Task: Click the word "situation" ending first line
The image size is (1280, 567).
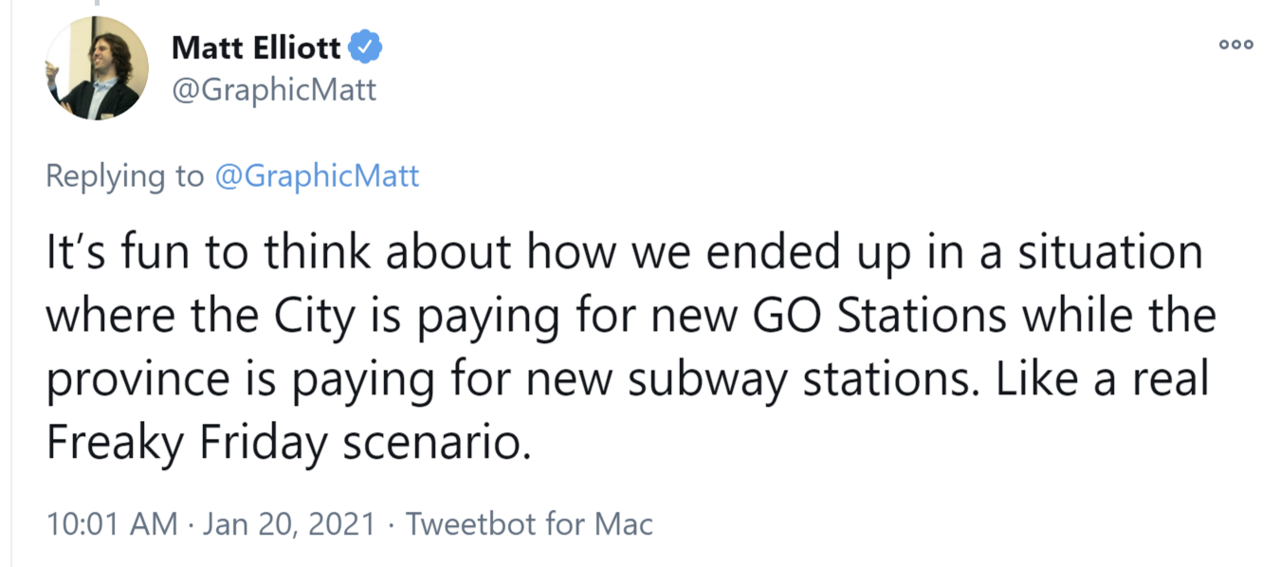Action: (1110, 253)
